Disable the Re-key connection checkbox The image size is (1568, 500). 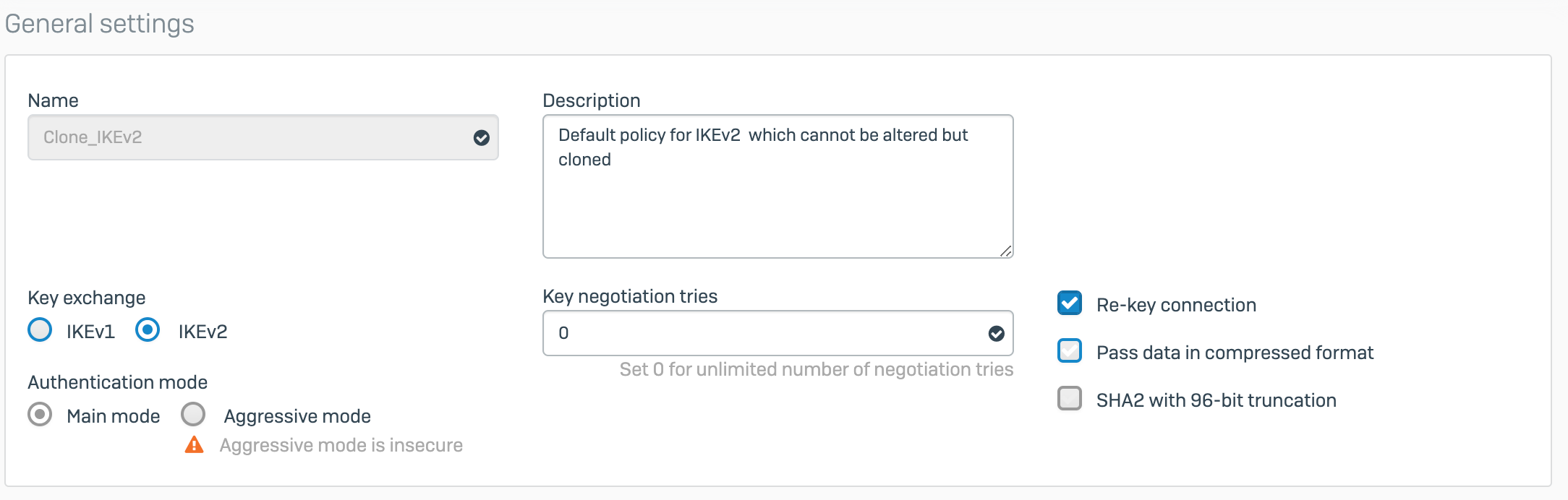(x=1070, y=303)
